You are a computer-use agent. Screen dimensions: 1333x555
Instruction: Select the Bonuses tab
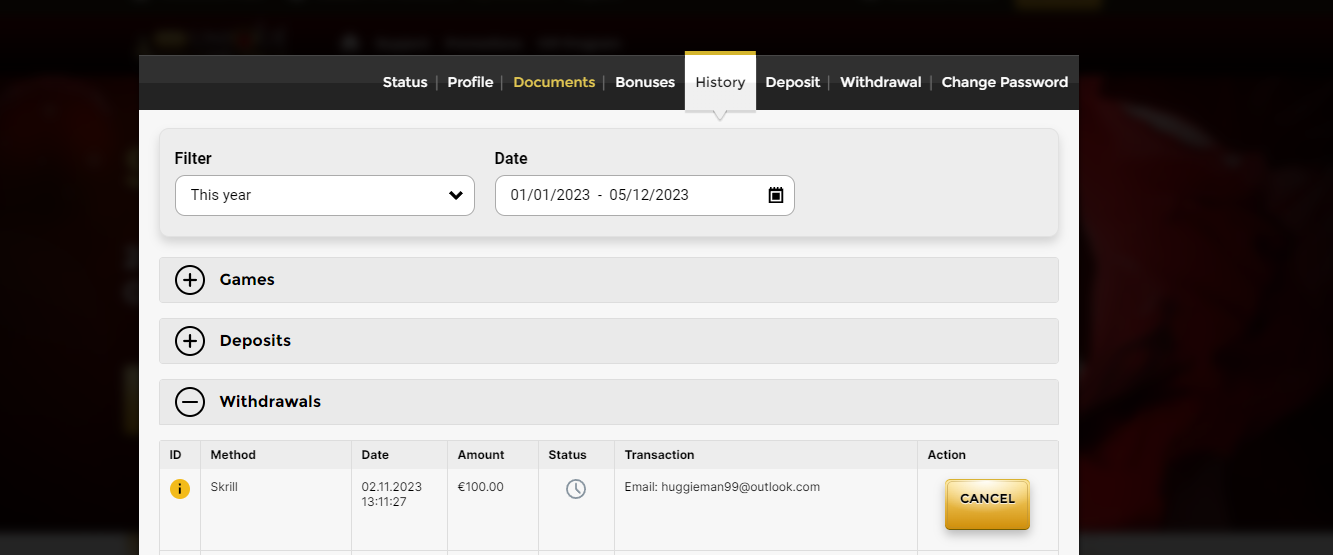point(644,82)
